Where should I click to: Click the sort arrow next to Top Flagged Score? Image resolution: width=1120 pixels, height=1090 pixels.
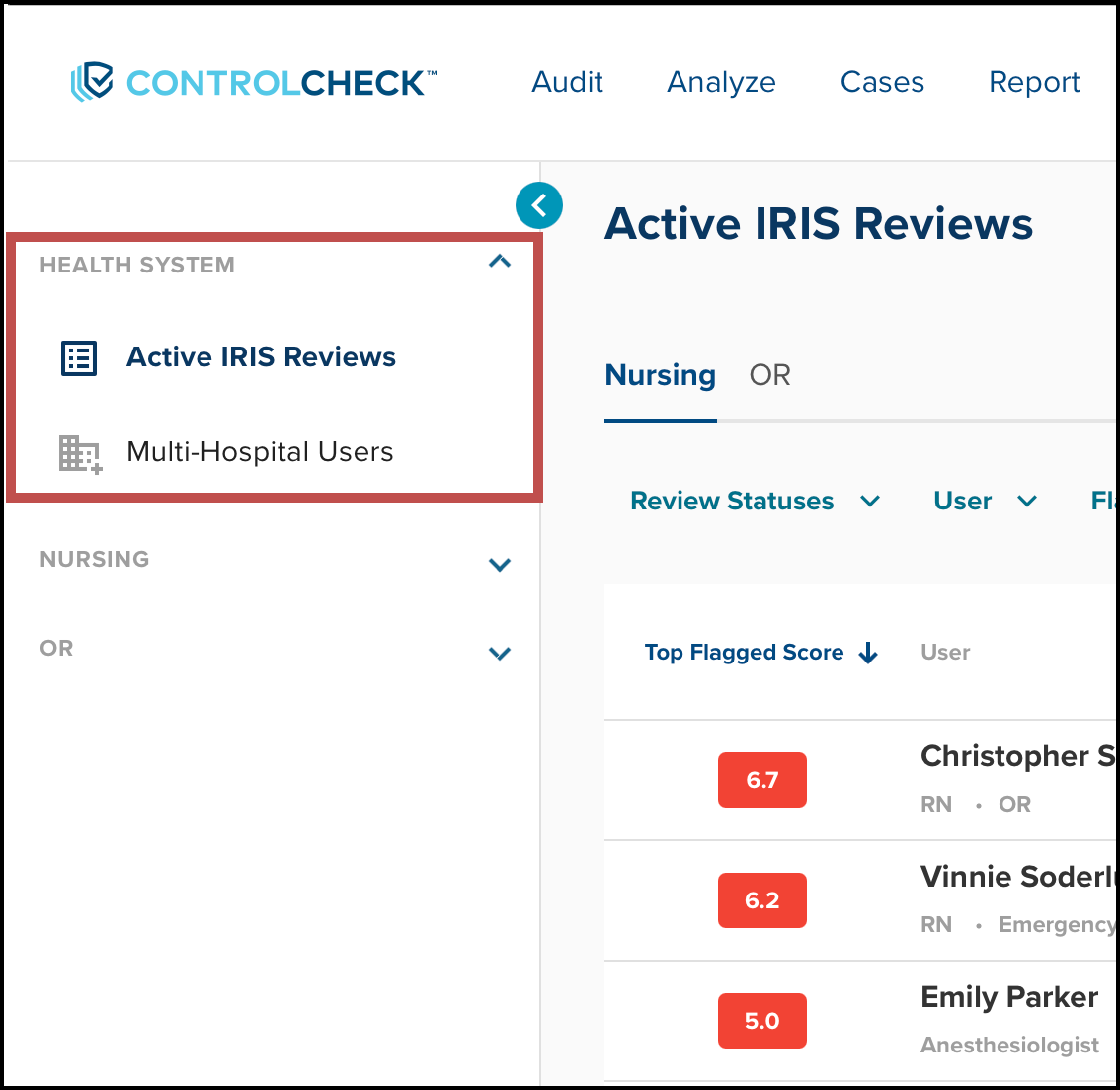(868, 653)
